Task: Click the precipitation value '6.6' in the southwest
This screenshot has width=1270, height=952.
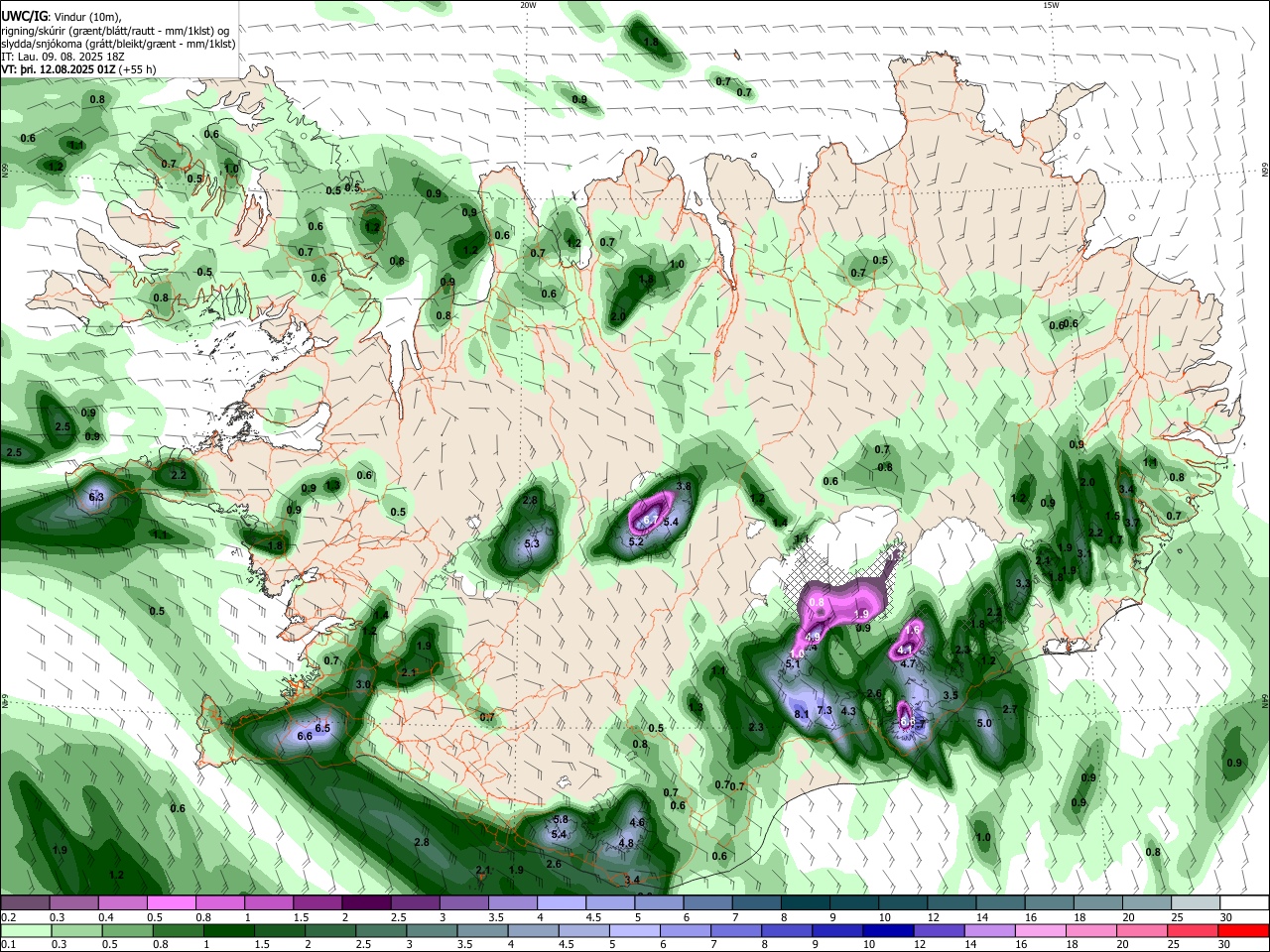Action: pyautogui.click(x=305, y=737)
